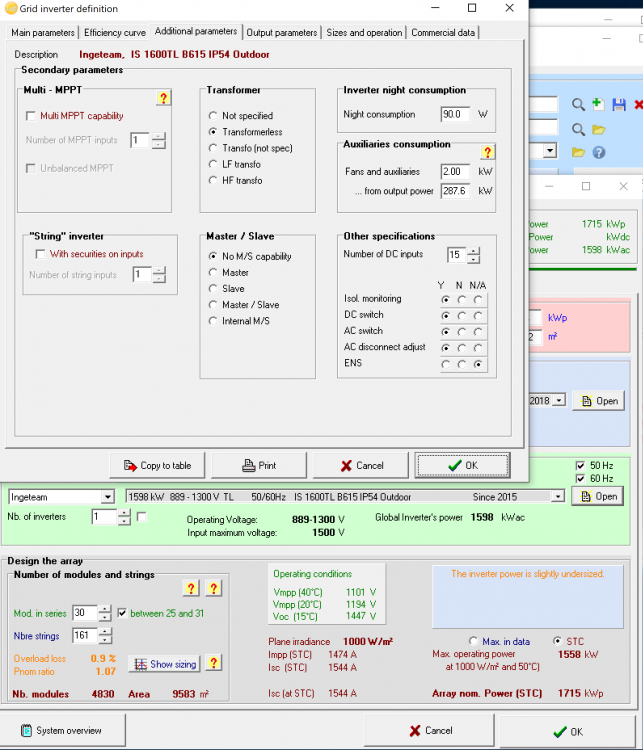Open Multi-MPPT help question mark

coord(164,98)
